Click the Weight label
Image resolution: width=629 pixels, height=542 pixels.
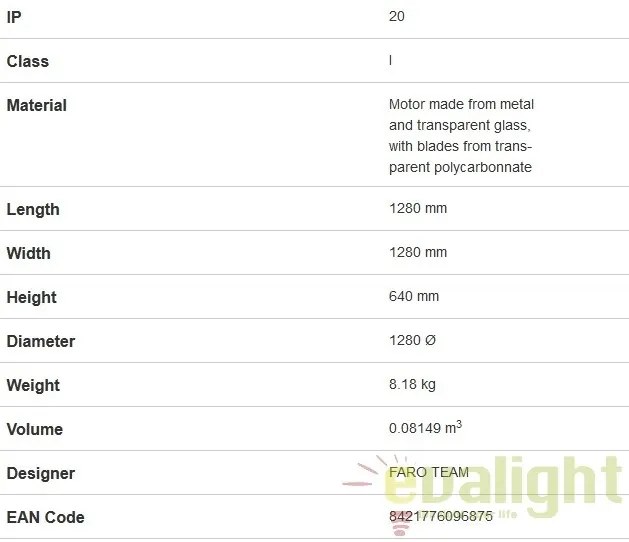coord(34,385)
